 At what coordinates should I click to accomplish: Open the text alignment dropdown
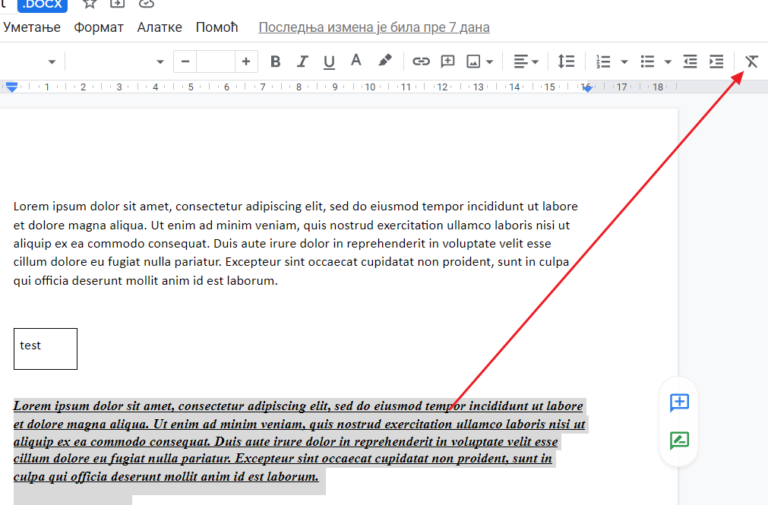point(526,62)
